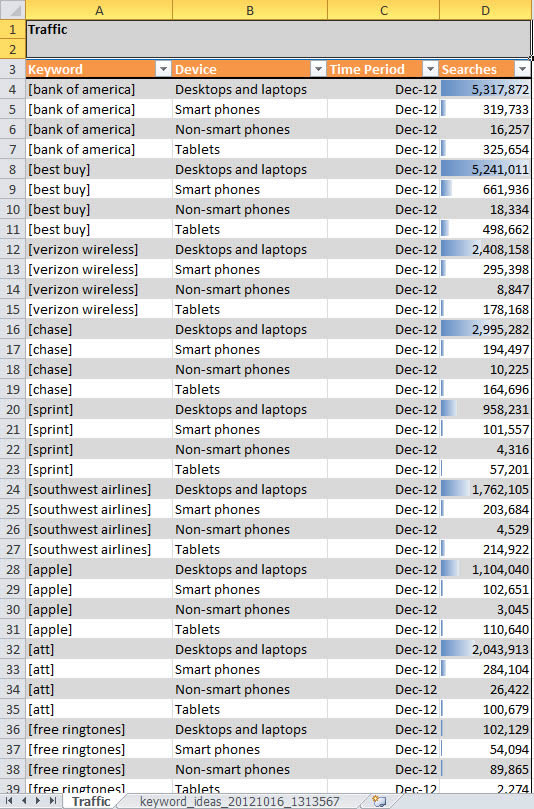Select column D header
This screenshot has height=809, width=534.
(485, 10)
